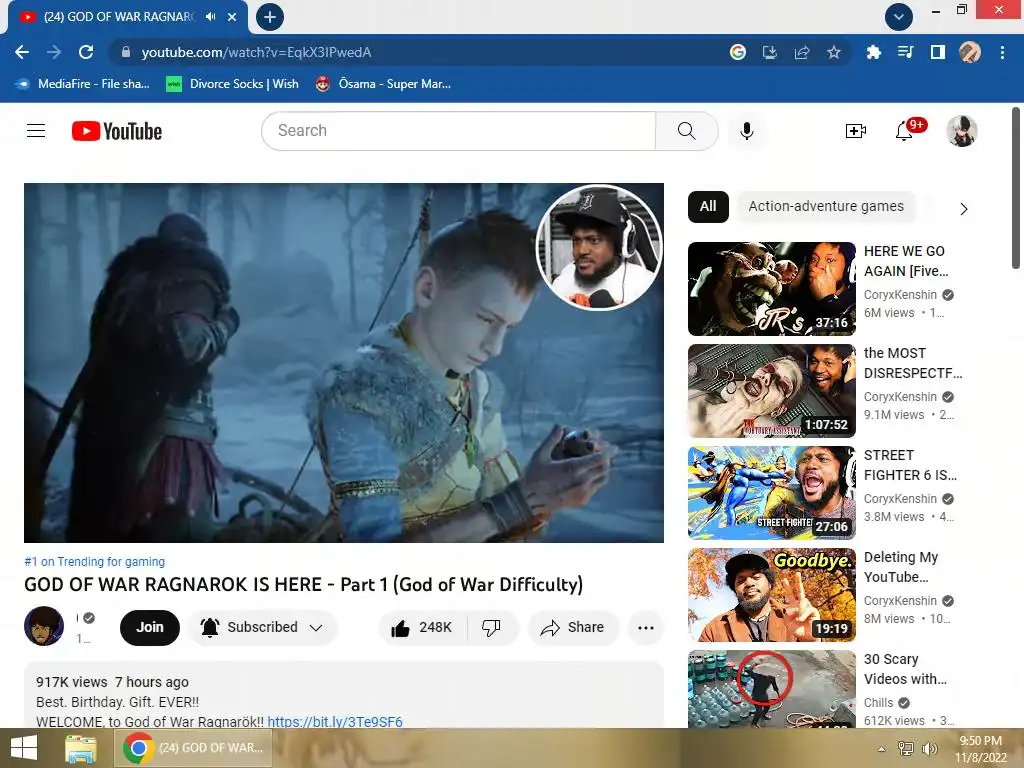Open the taskbar volume speaker icon
Screen dimensions: 1024x768
tap(929, 749)
